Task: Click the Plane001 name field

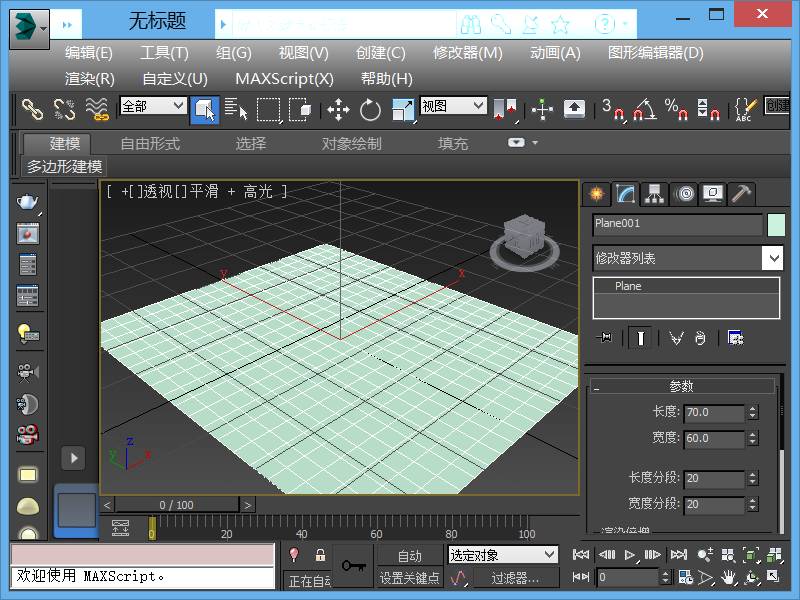Action: [x=678, y=224]
